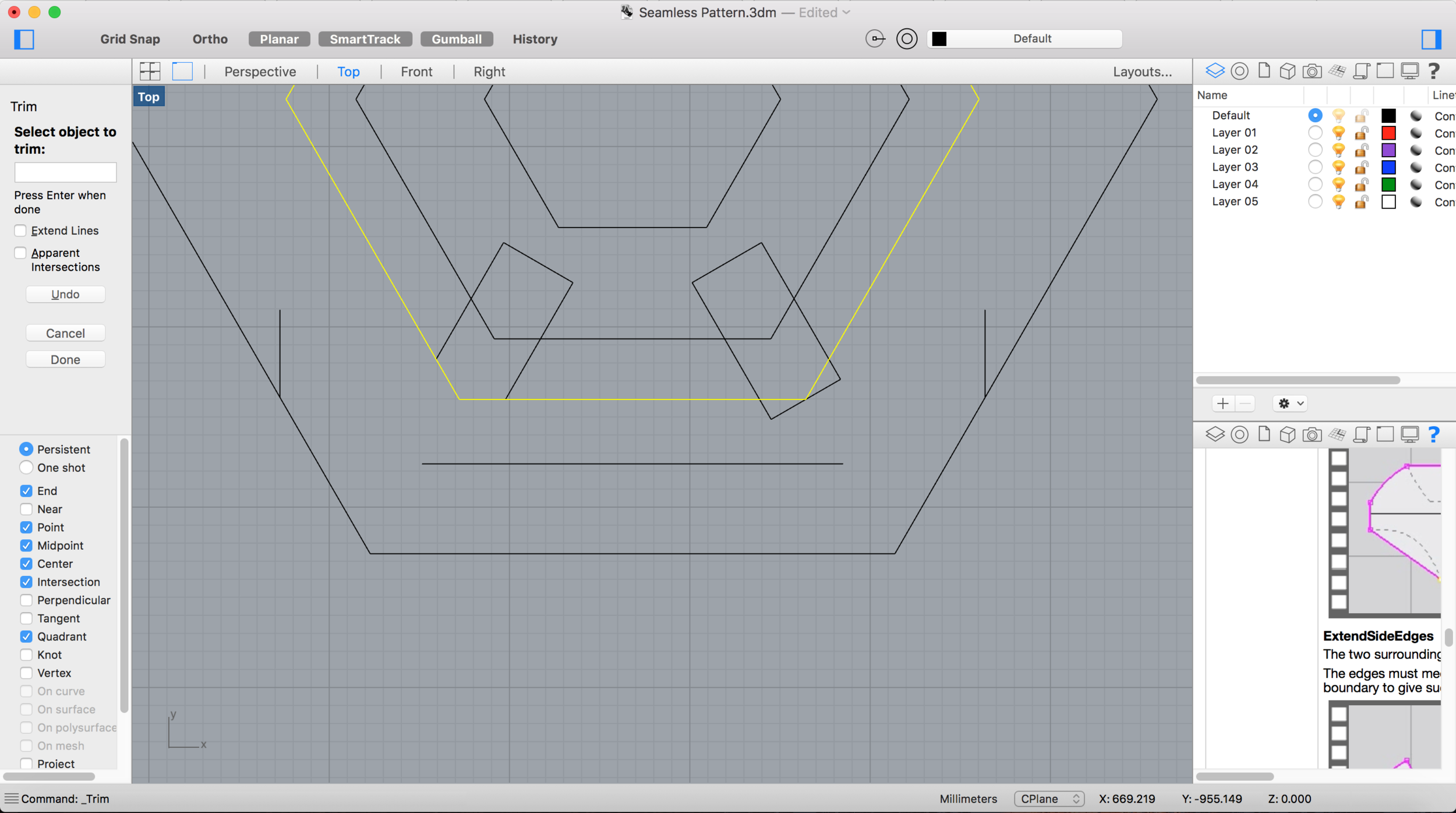Toggle the right sidebar panel icon
Image resolution: width=1456 pixels, height=813 pixels.
1431,39
